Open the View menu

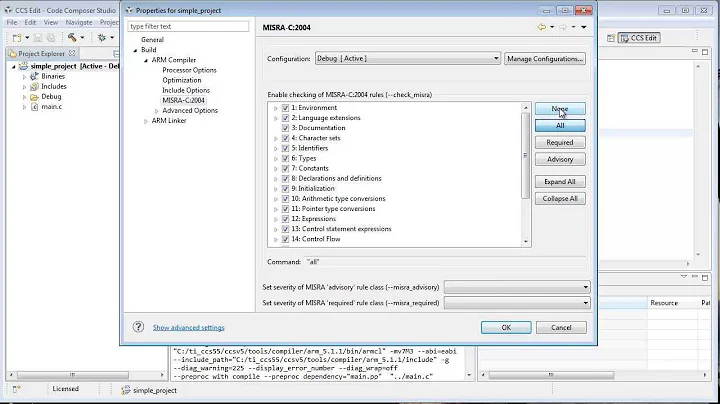click(x=51, y=22)
